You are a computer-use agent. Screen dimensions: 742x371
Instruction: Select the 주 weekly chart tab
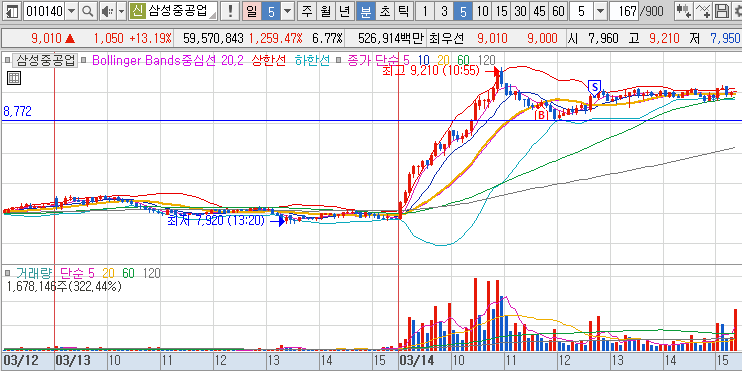(308, 11)
